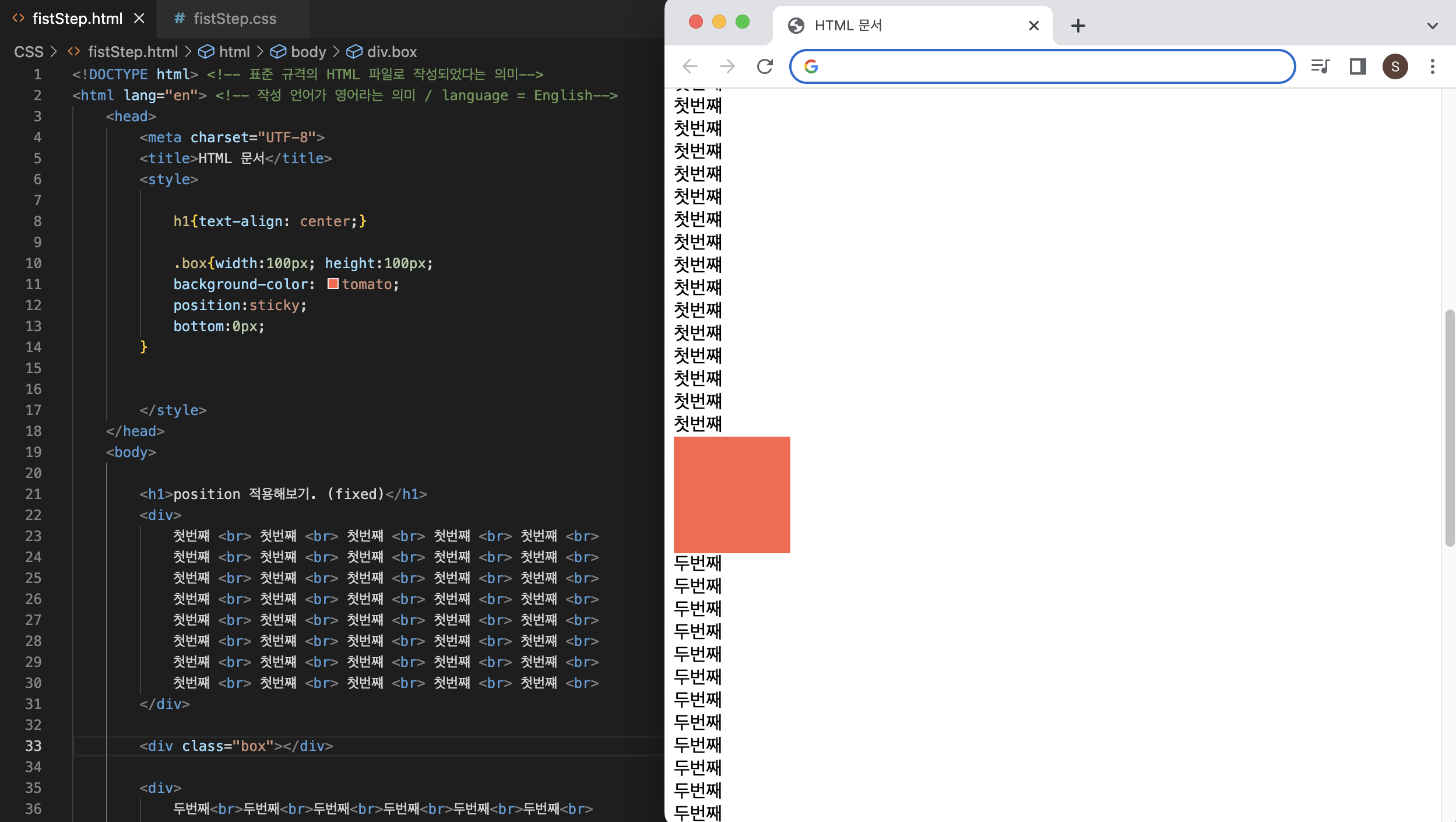Click the tomato color swatch in the code

(x=333, y=284)
